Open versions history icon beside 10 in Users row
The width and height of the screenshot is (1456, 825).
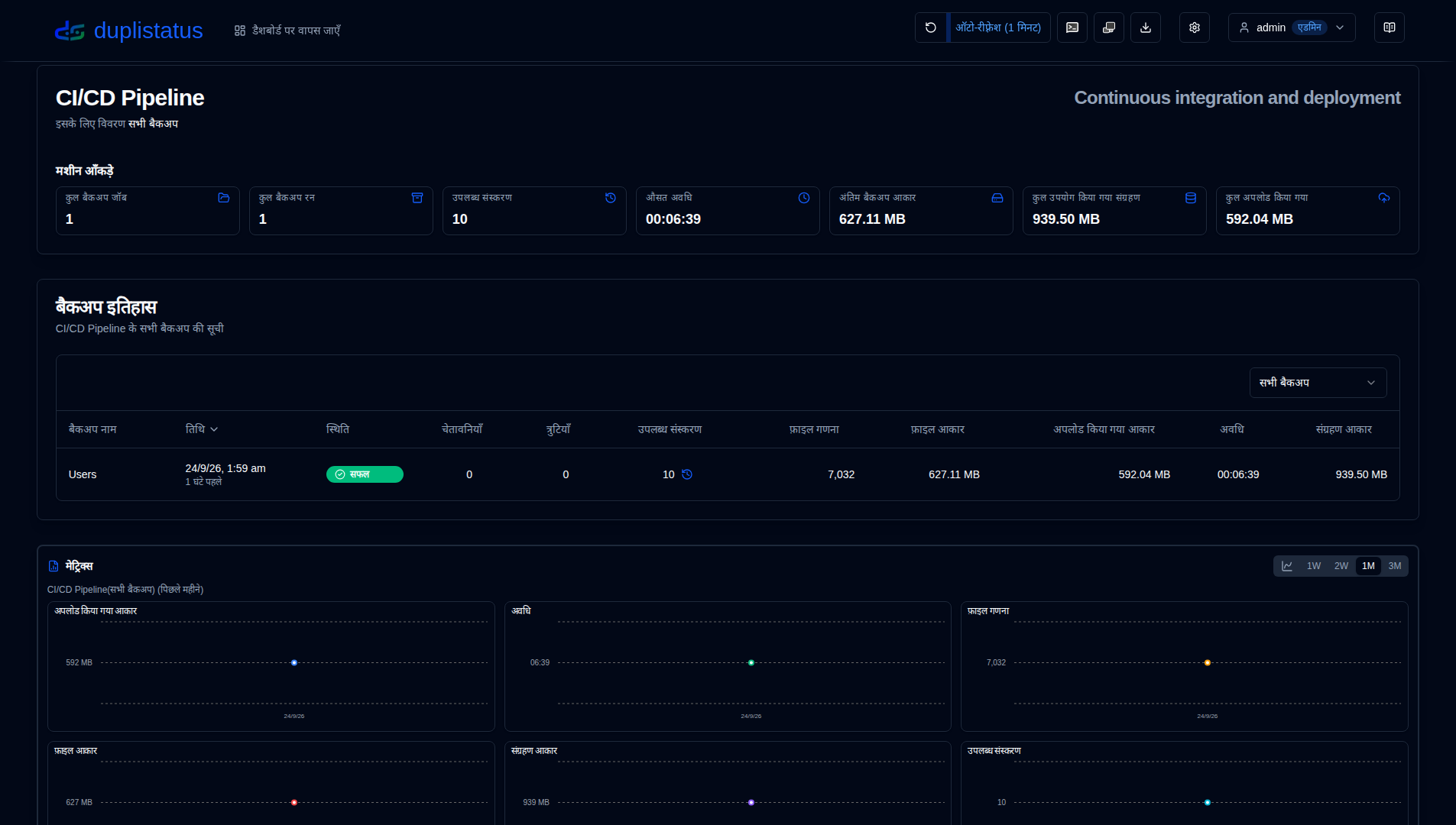687,474
